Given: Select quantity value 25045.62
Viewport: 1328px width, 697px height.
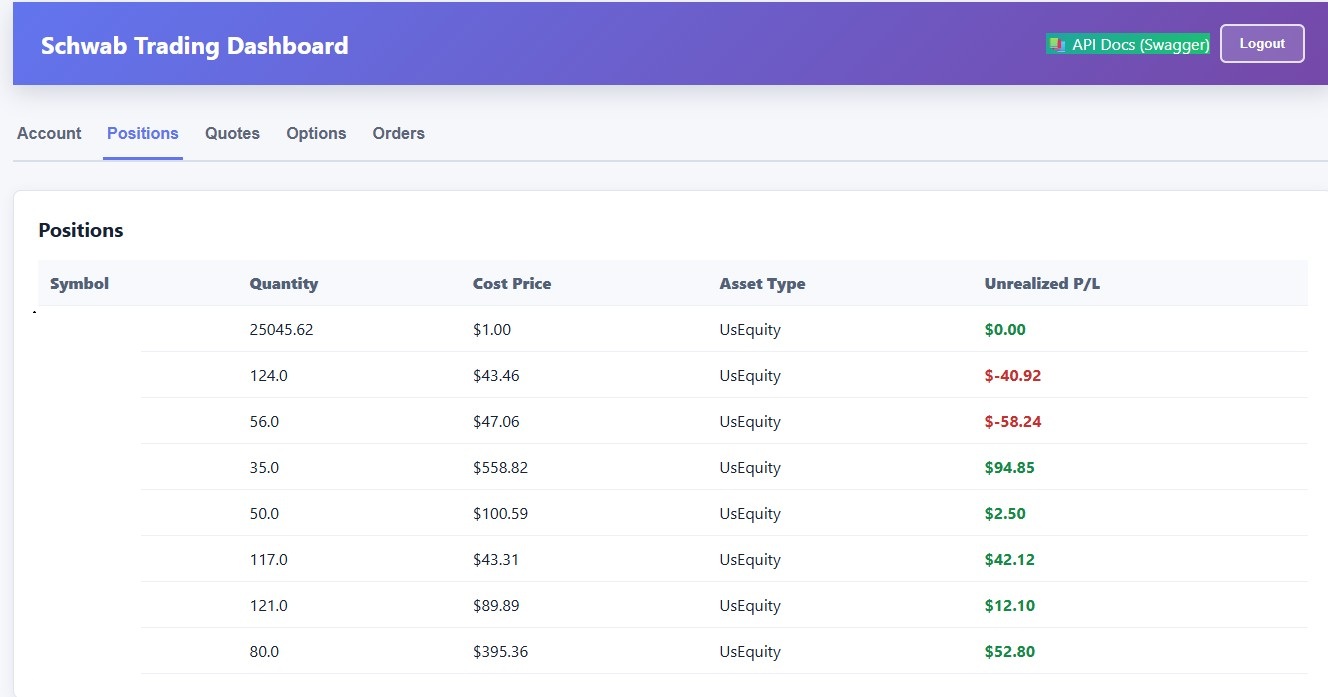Looking at the screenshot, I should coord(281,329).
